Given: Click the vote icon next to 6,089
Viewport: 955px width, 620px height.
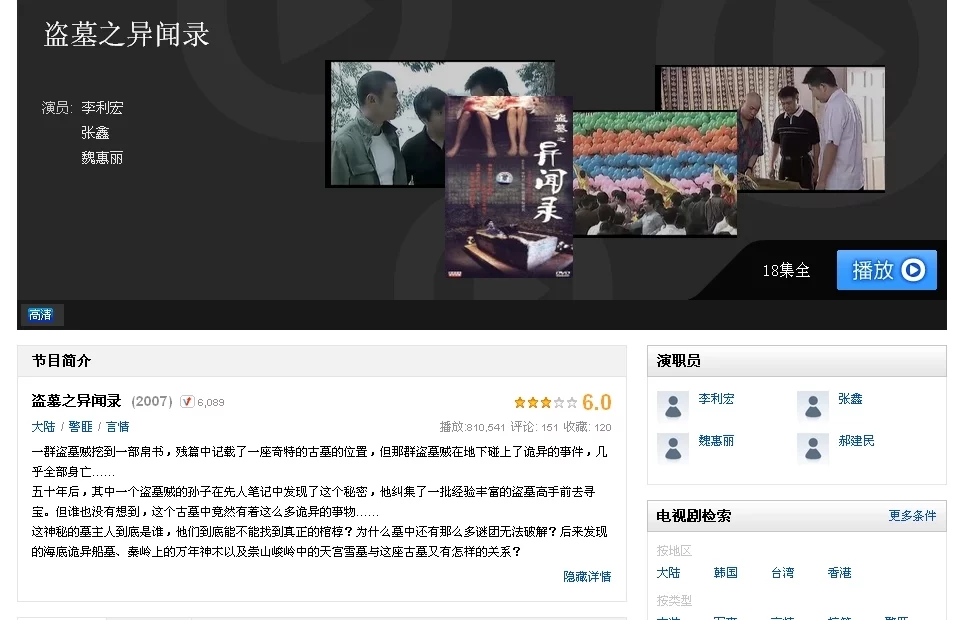Looking at the screenshot, I should [x=187, y=402].
